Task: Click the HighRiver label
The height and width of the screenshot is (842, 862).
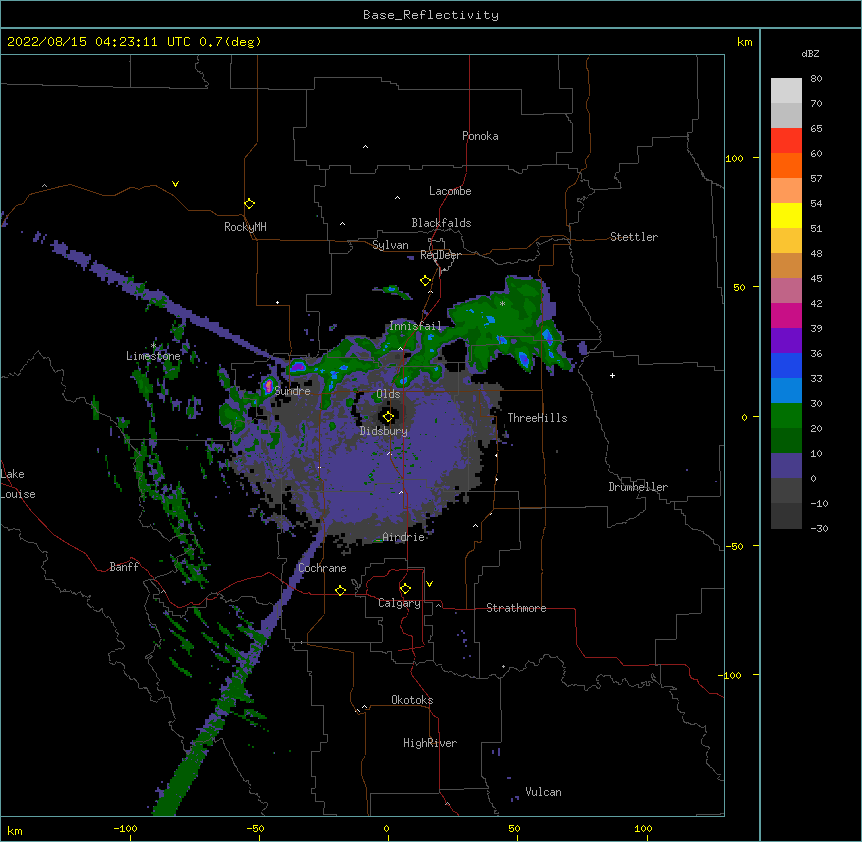Action: pos(430,743)
